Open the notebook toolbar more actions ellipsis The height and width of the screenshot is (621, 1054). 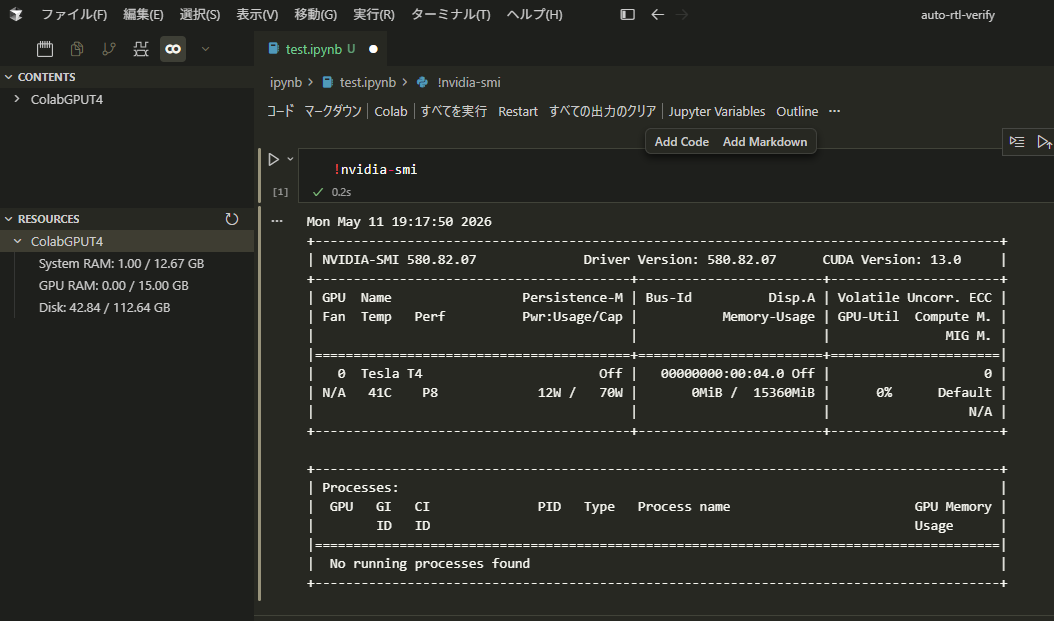pos(834,112)
